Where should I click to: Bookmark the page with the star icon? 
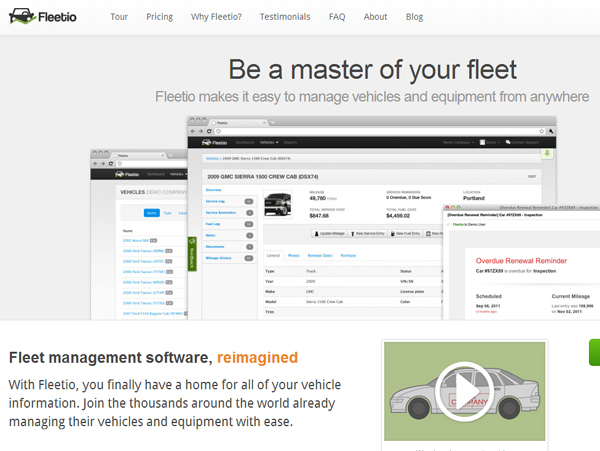click(x=541, y=131)
